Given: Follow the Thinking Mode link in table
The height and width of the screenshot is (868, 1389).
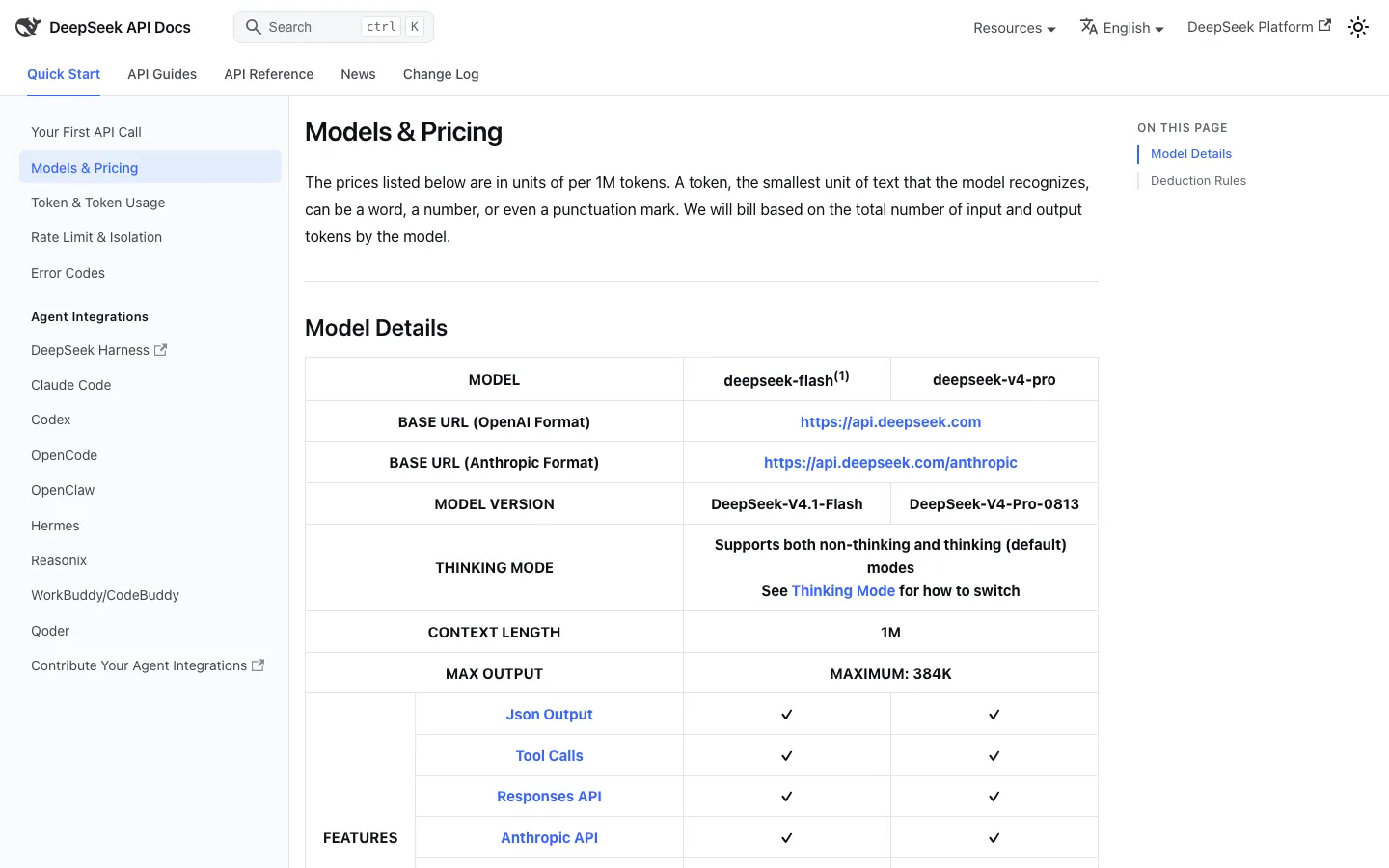Looking at the screenshot, I should coord(843,590).
